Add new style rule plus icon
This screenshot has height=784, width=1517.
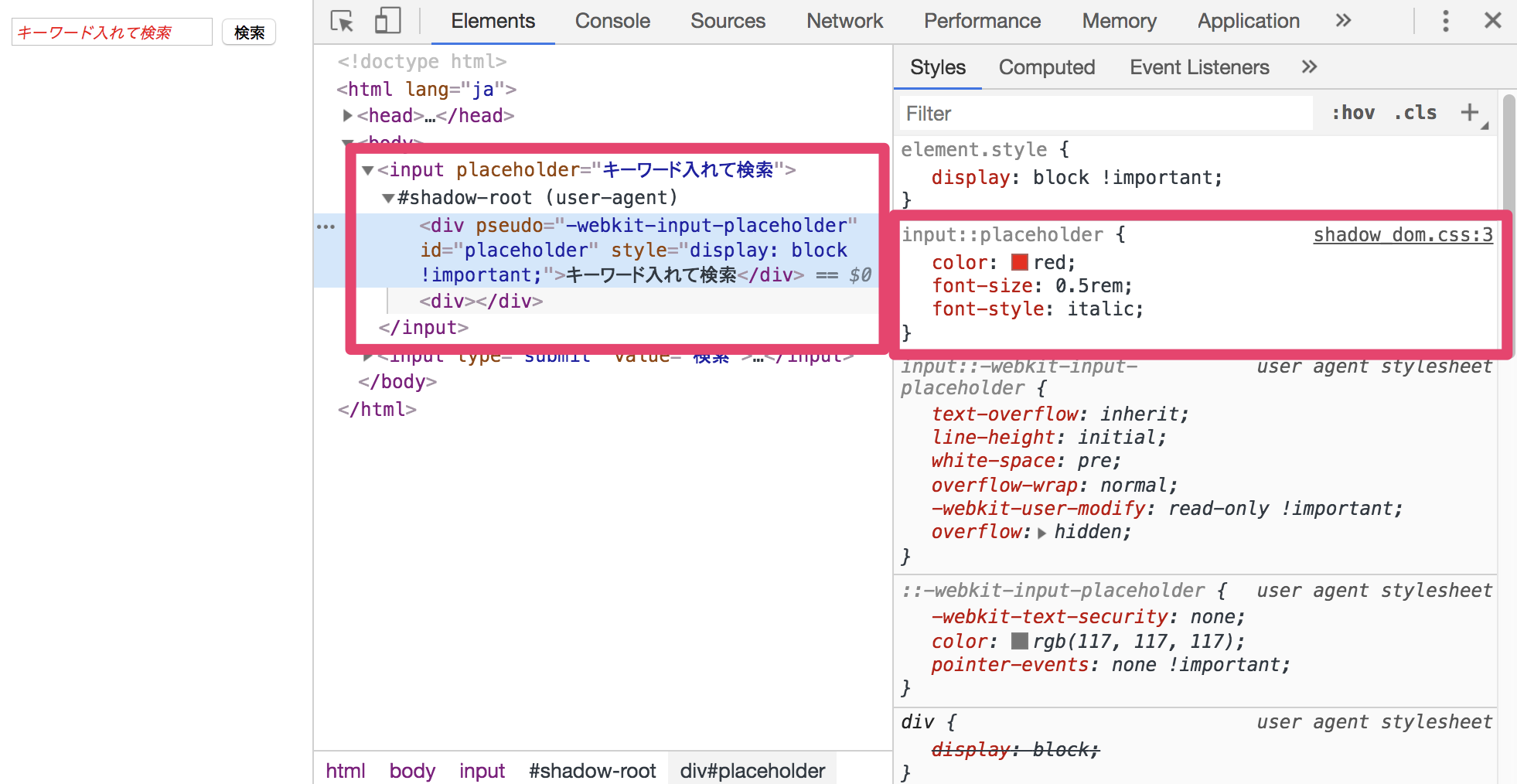(1469, 113)
